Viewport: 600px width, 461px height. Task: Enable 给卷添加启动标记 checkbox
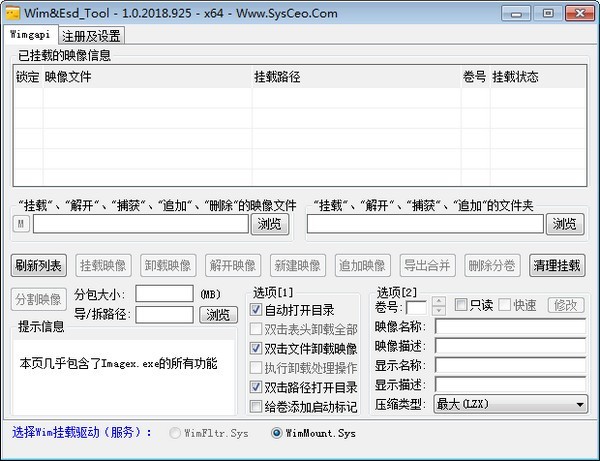pos(256,406)
